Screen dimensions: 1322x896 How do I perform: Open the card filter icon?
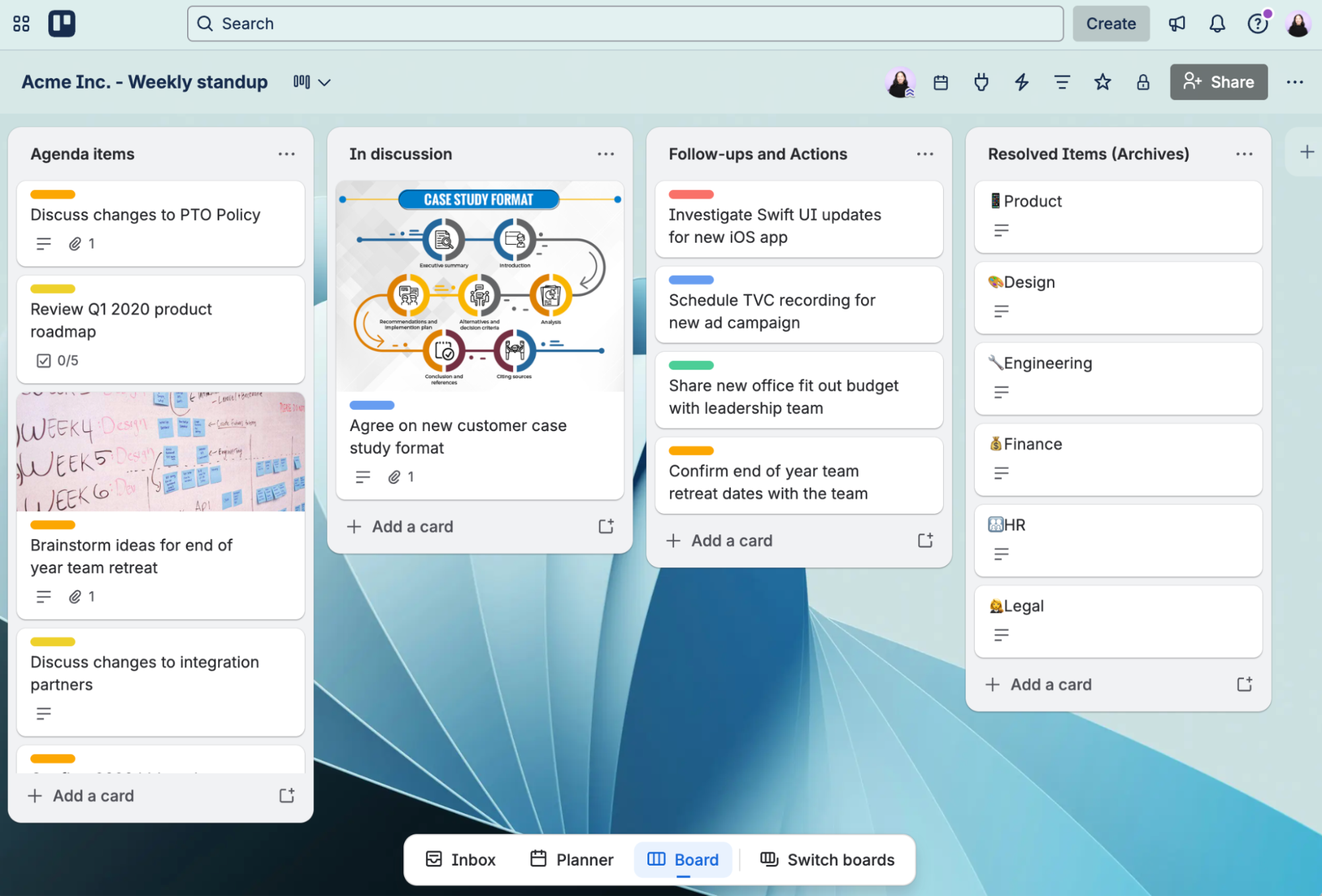1062,82
